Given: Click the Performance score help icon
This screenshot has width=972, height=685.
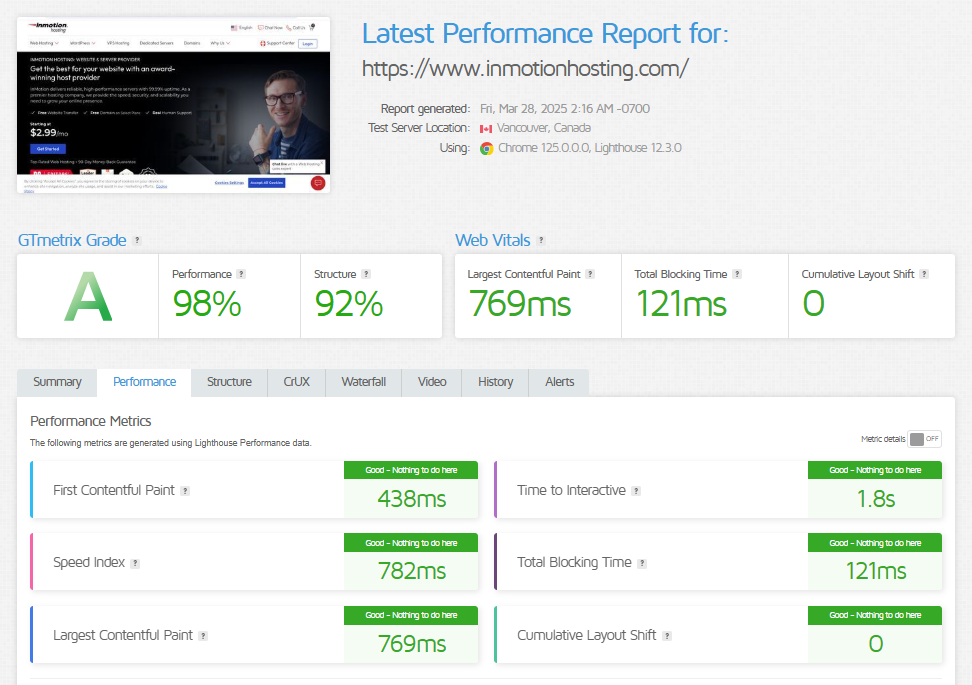Looking at the screenshot, I should click(241, 274).
